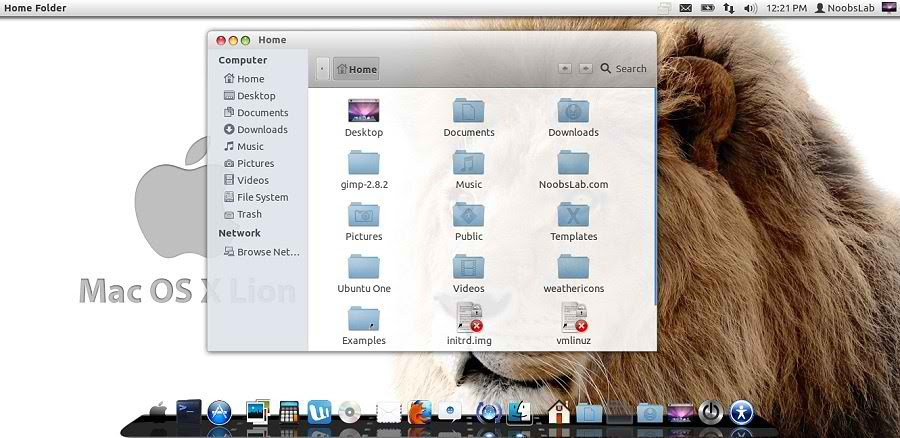The height and width of the screenshot is (438, 900).
Task: Open the CD disc icon in dock
Action: [350, 412]
